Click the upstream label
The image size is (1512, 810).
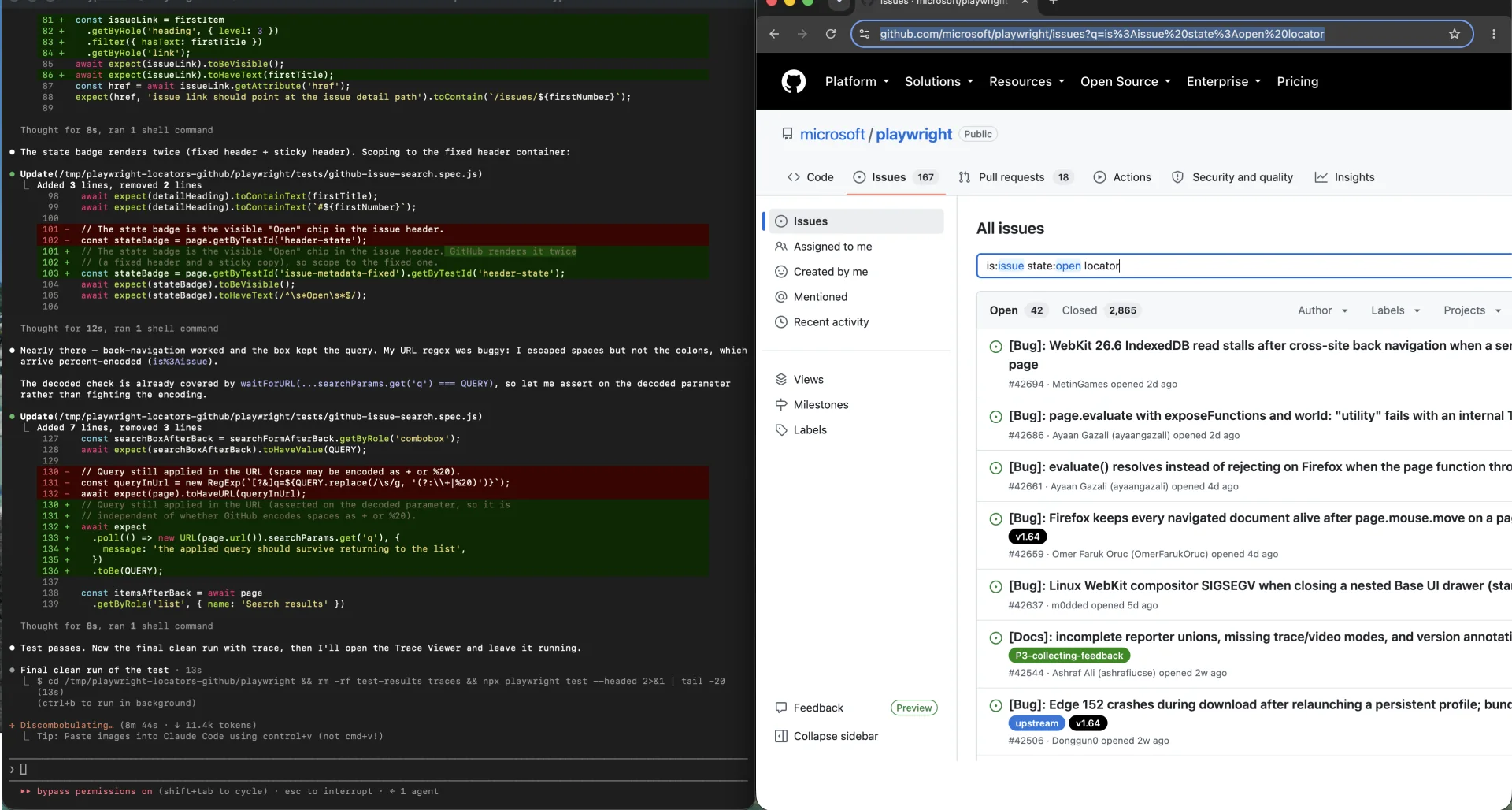point(1036,723)
